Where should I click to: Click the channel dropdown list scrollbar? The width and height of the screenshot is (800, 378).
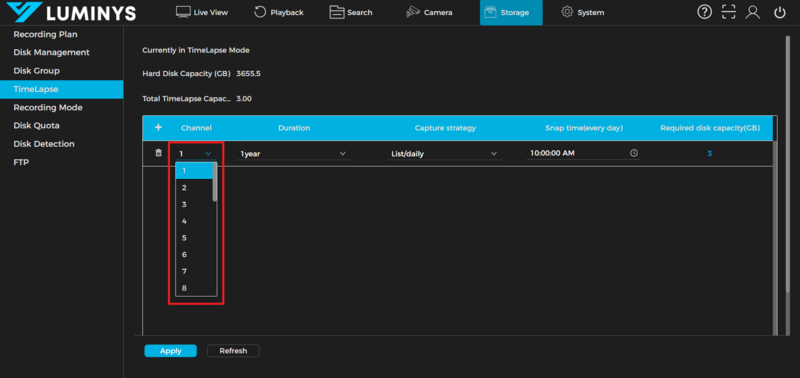pyautogui.click(x=215, y=182)
